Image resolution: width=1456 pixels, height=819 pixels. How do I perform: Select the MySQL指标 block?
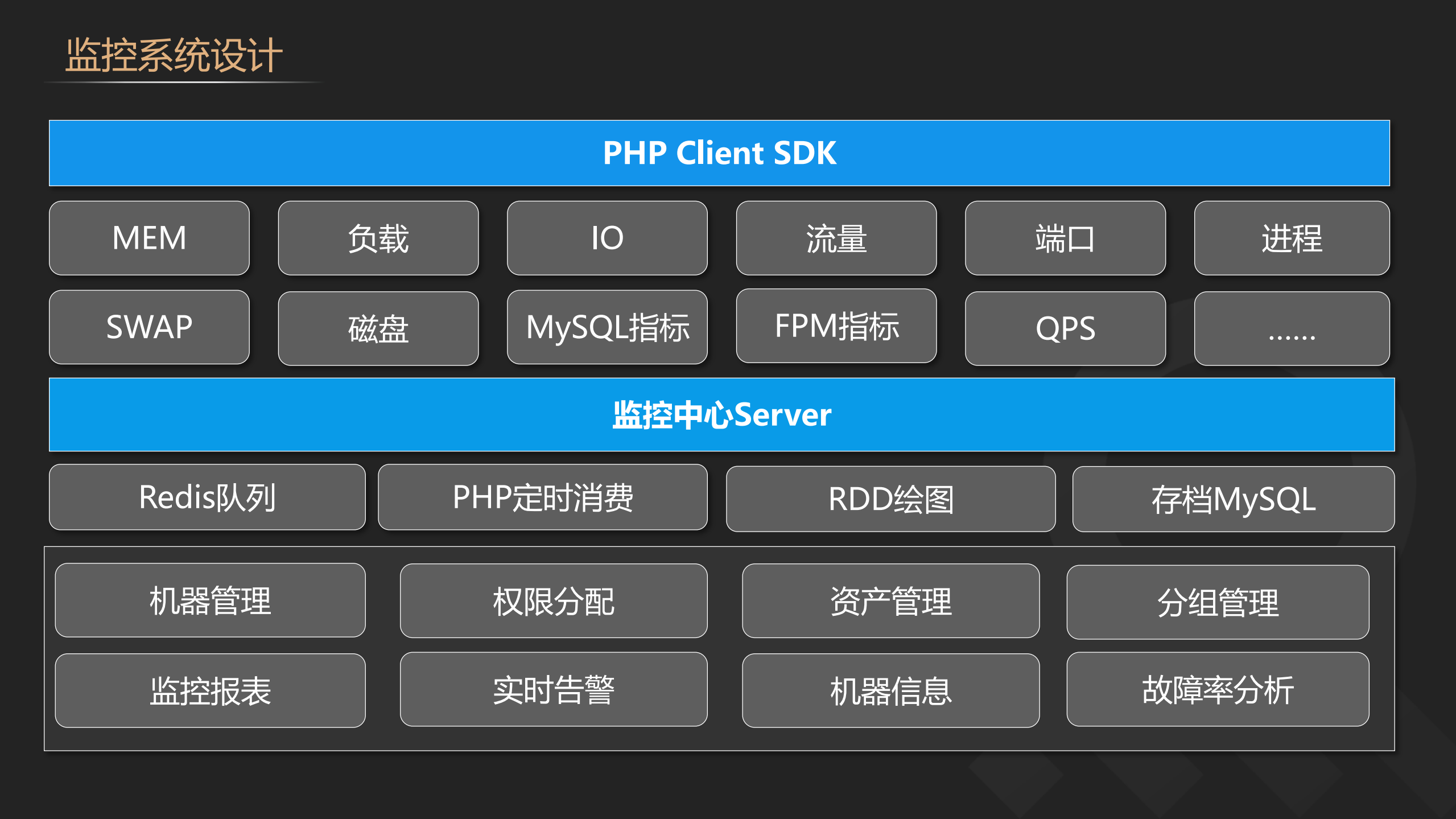[607, 328]
